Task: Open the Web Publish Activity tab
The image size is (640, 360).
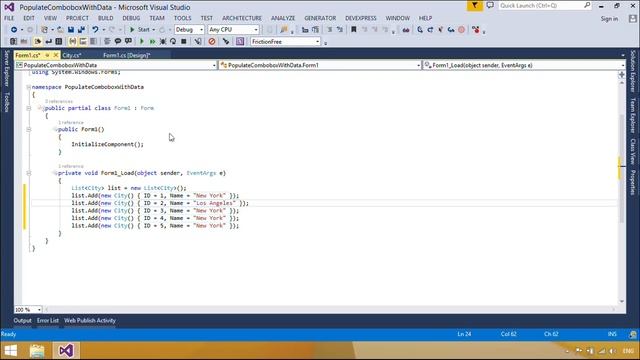Action: pos(90,320)
